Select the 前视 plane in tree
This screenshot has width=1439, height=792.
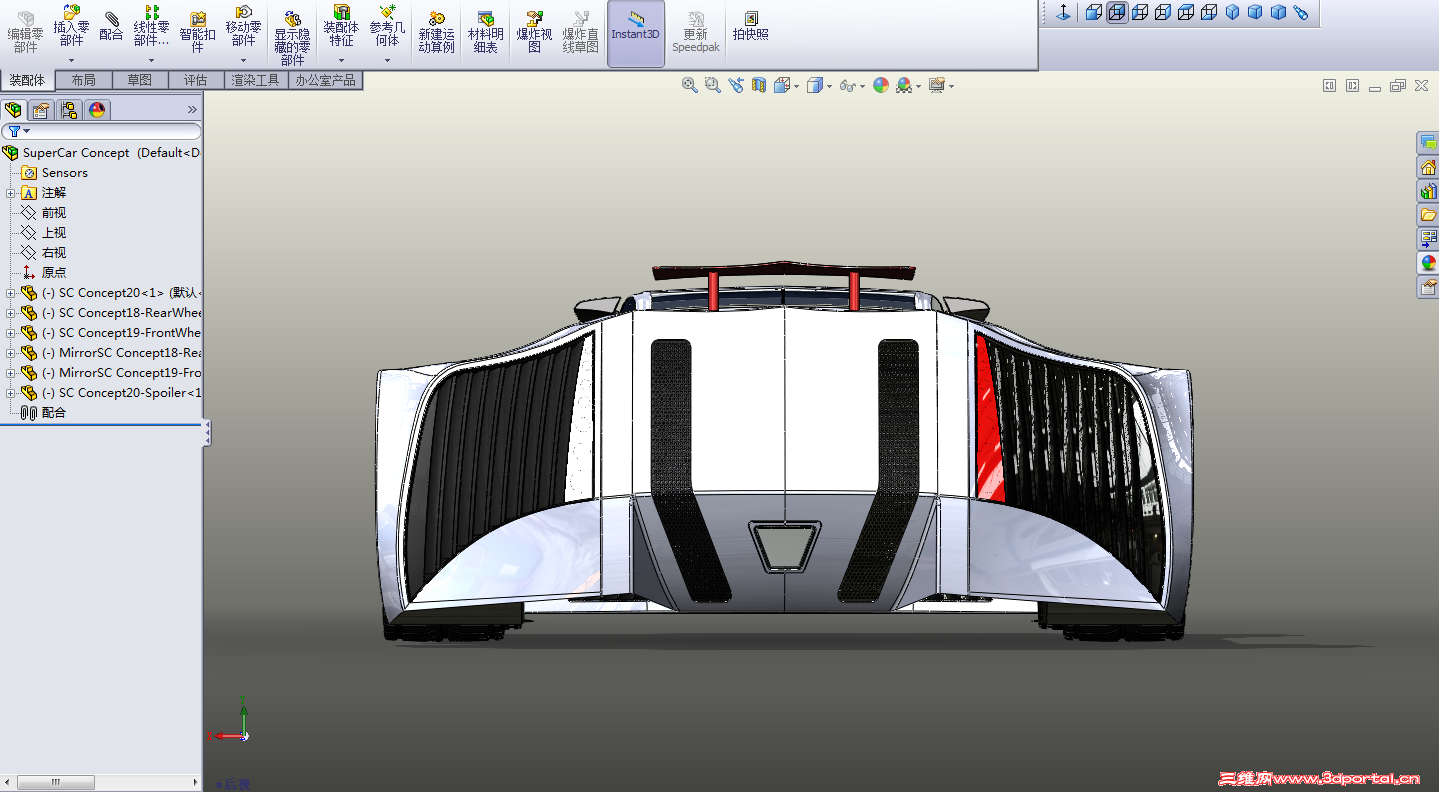53,213
